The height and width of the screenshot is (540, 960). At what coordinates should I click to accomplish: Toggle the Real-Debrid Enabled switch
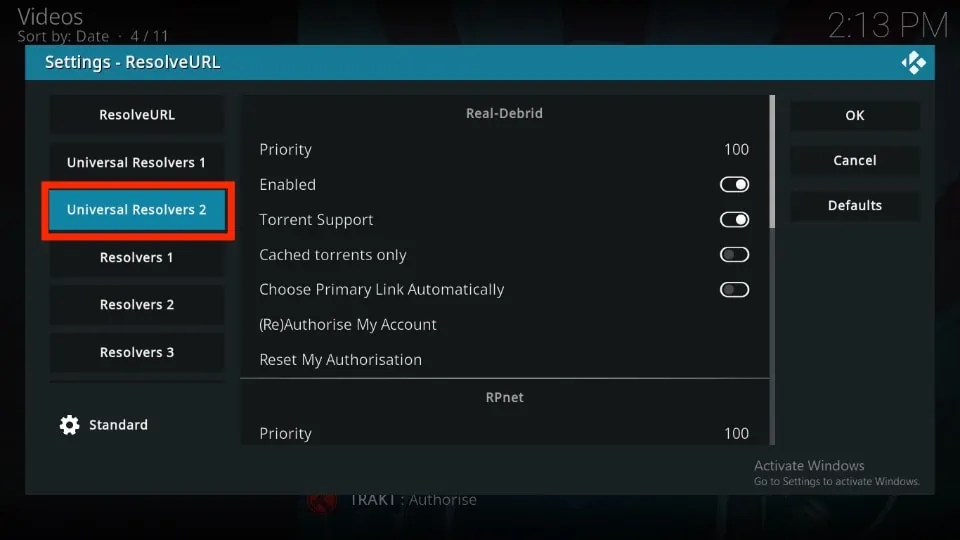pos(734,184)
